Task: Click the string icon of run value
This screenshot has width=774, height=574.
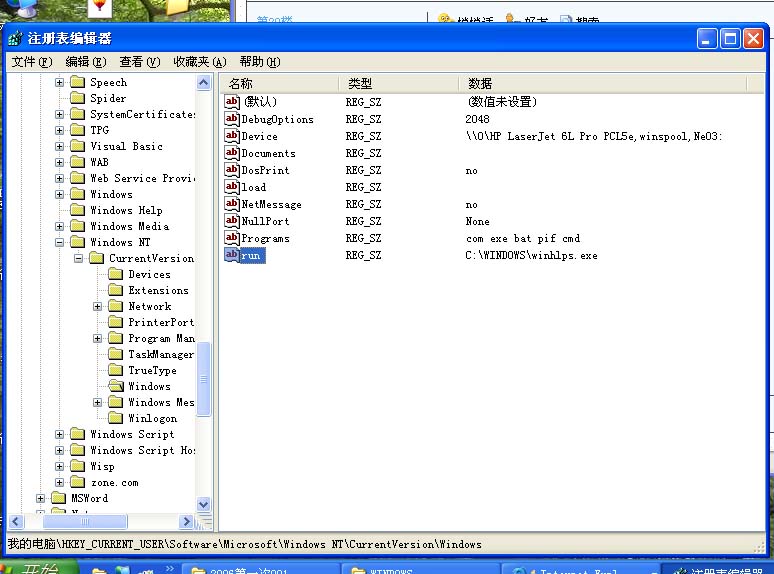Action: 232,255
